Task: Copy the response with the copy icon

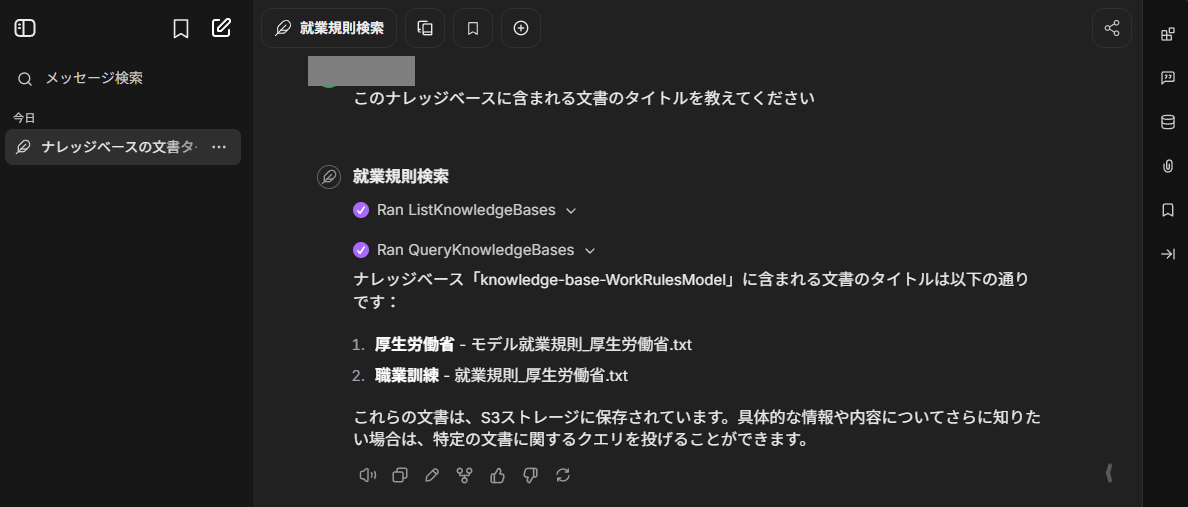Action: coord(400,475)
